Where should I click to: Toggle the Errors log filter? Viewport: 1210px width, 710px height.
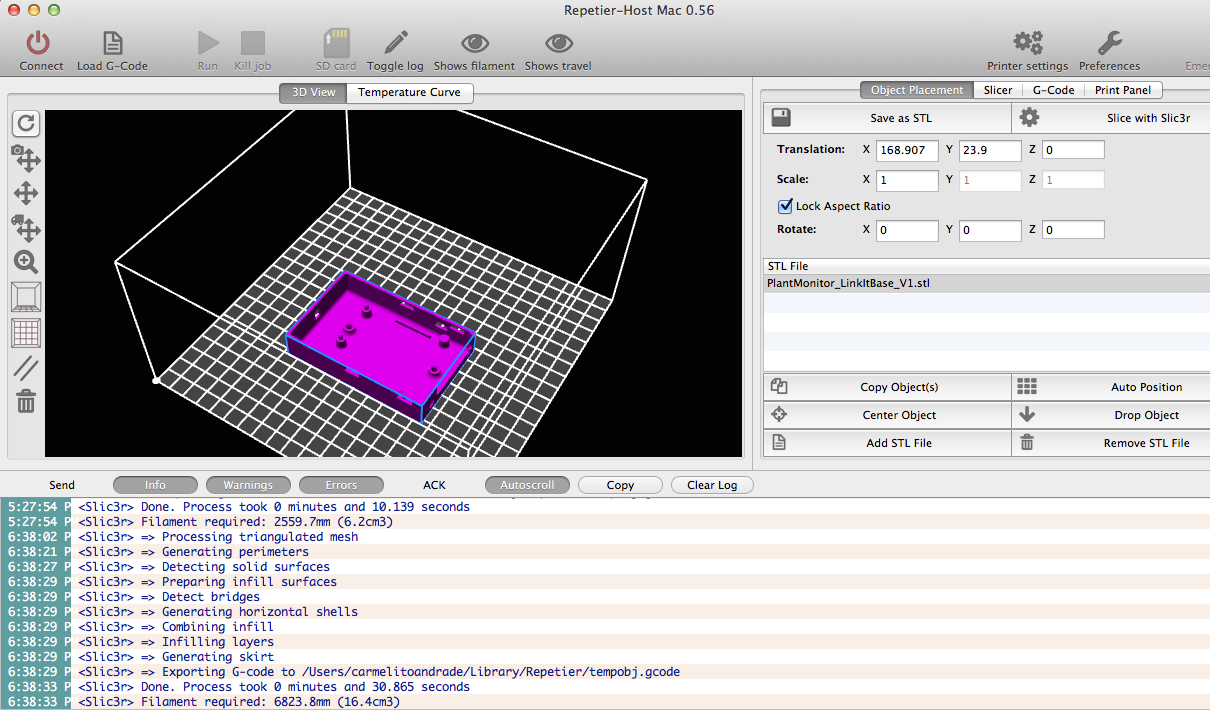pos(341,485)
